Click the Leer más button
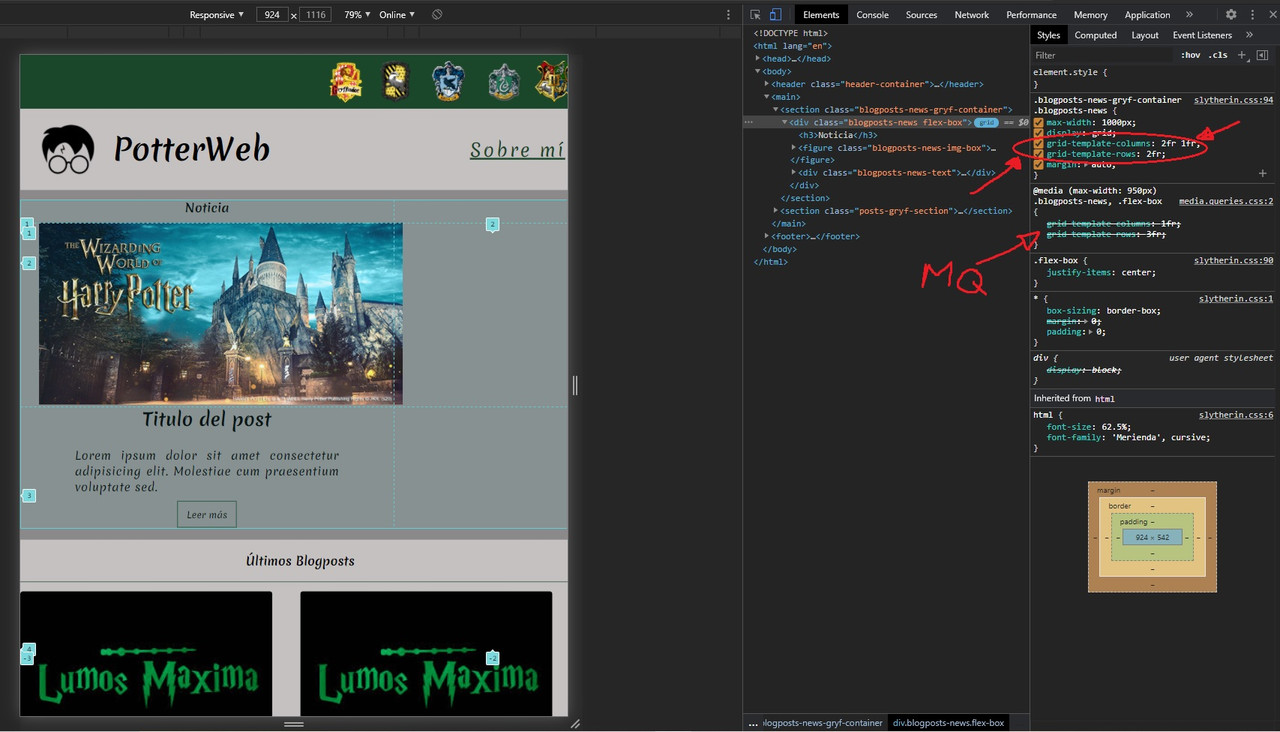 [x=207, y=515]
